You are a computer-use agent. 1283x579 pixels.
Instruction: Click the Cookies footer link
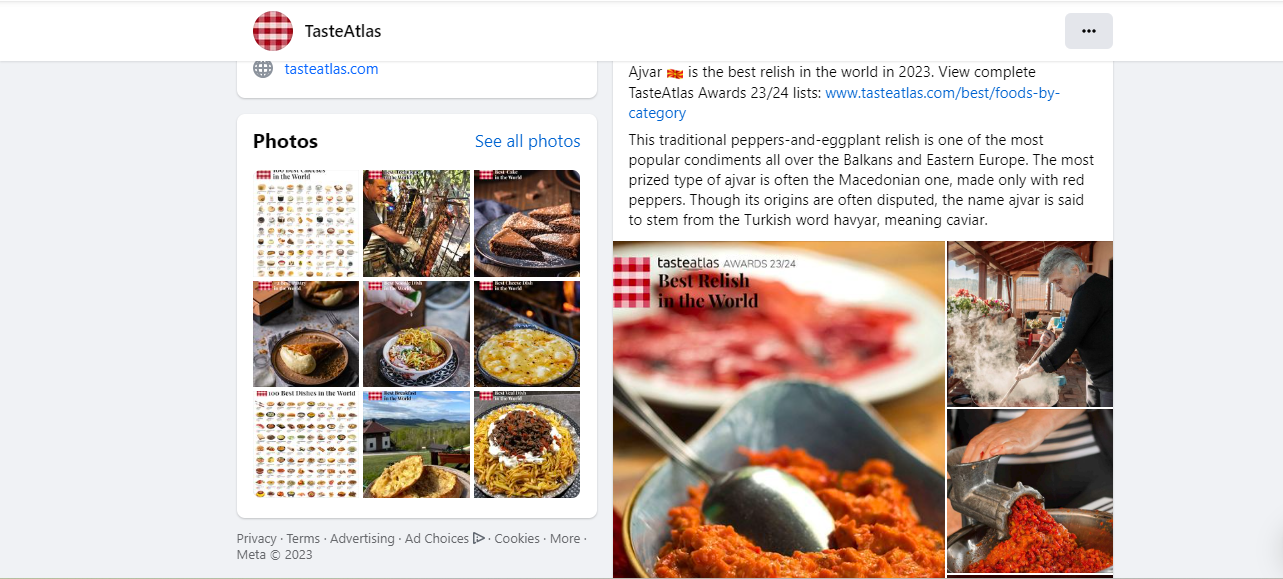(517, 539)
